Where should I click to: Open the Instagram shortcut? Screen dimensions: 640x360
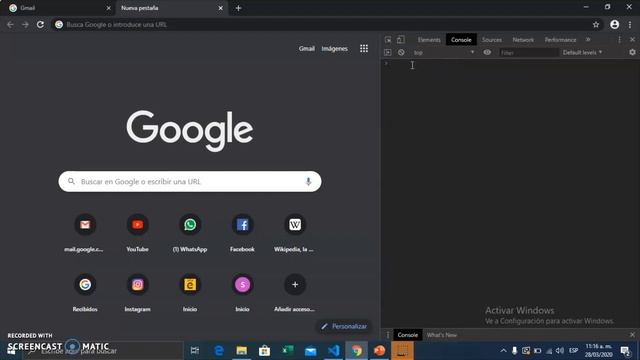[138, 293]
